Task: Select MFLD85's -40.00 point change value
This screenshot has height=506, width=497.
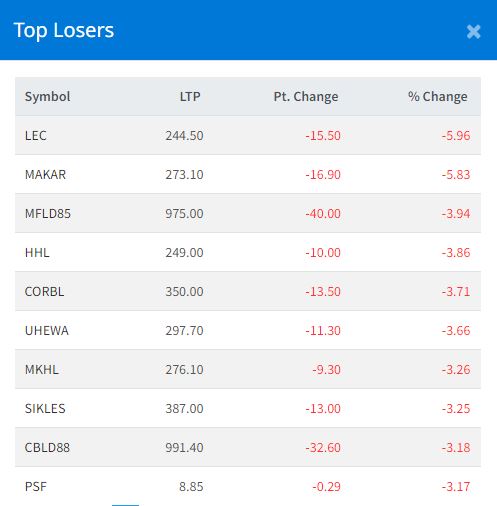Action: pyautogui.click(x=323, y=214)
